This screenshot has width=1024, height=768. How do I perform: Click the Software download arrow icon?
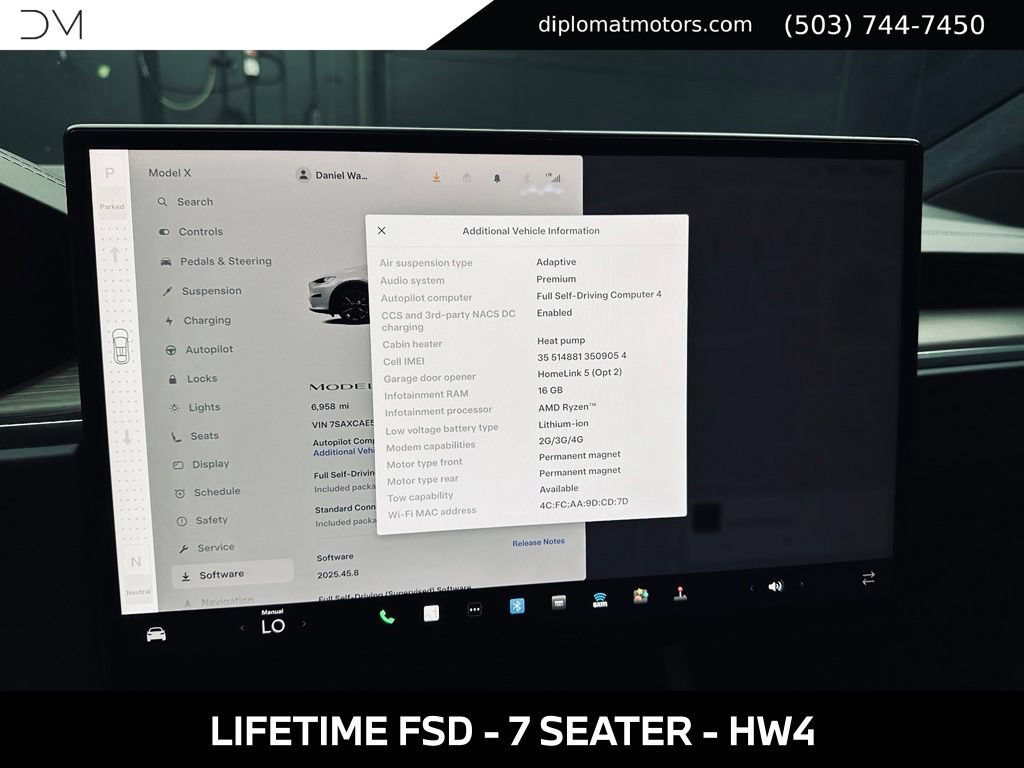click(x=185, y=576)
